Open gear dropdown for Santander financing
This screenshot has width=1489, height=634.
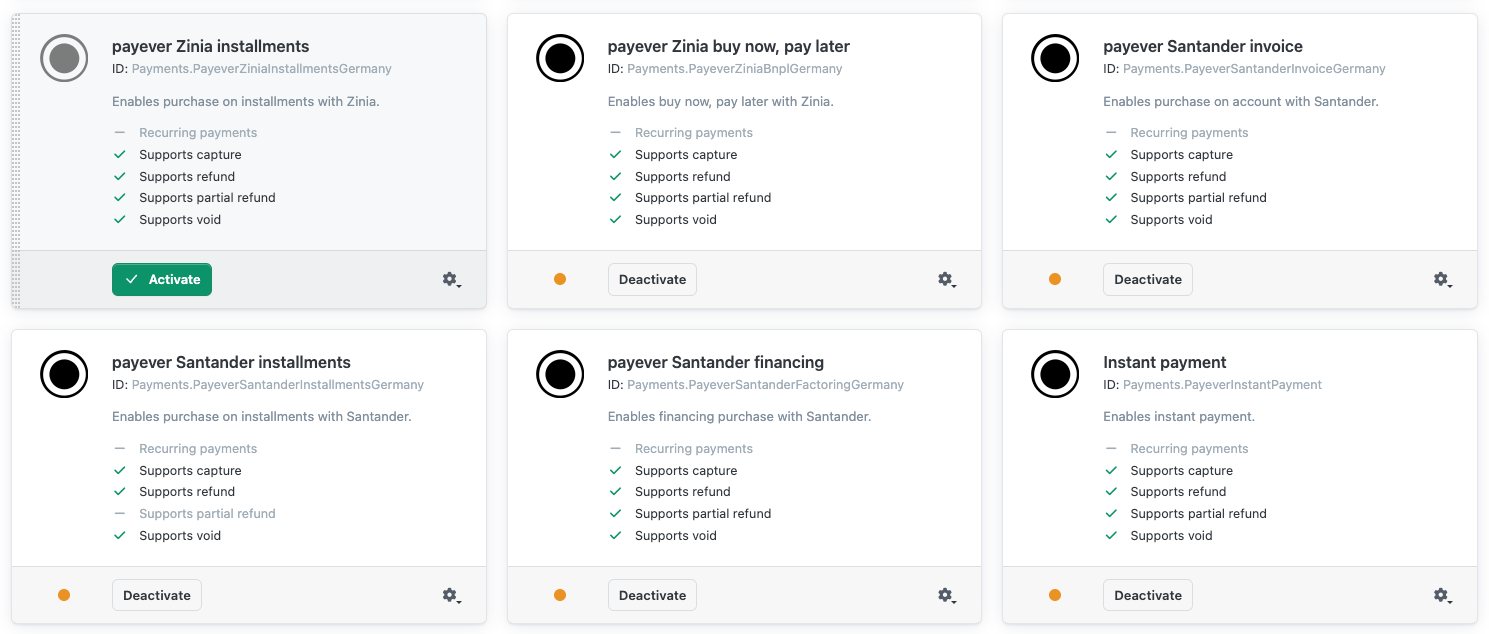[x=947, y=596]
